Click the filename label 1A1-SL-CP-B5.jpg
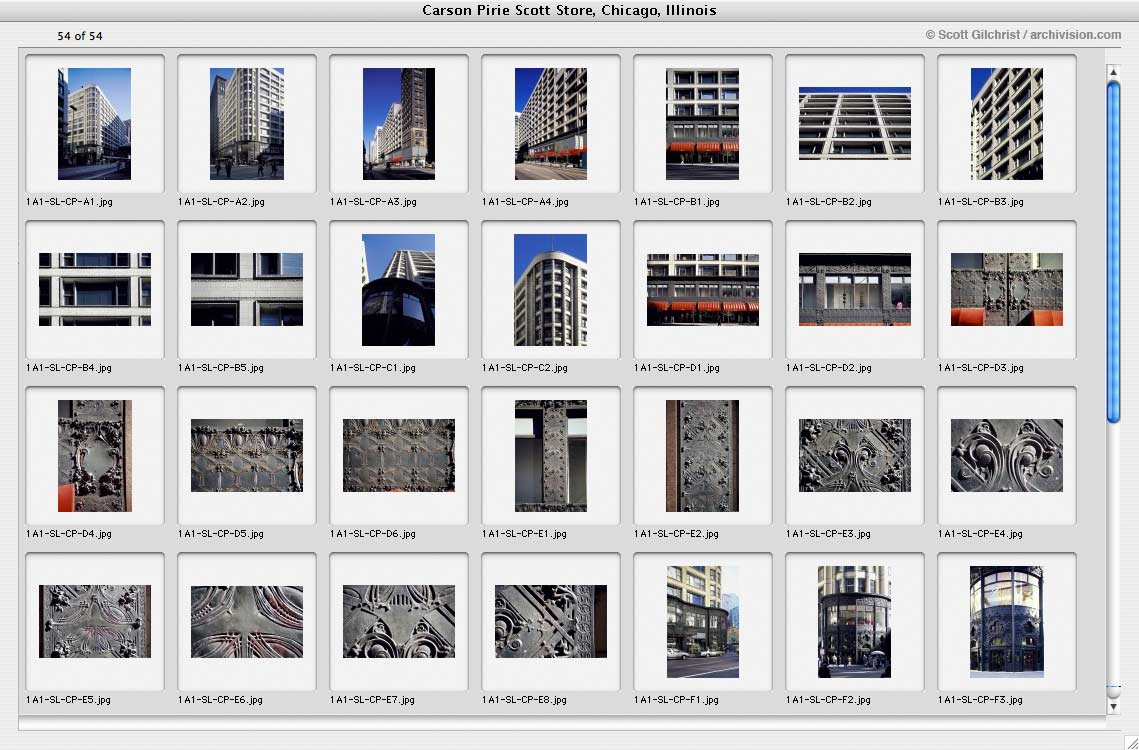This screenshot has width=1139, height=750. [x=221, y=368]
